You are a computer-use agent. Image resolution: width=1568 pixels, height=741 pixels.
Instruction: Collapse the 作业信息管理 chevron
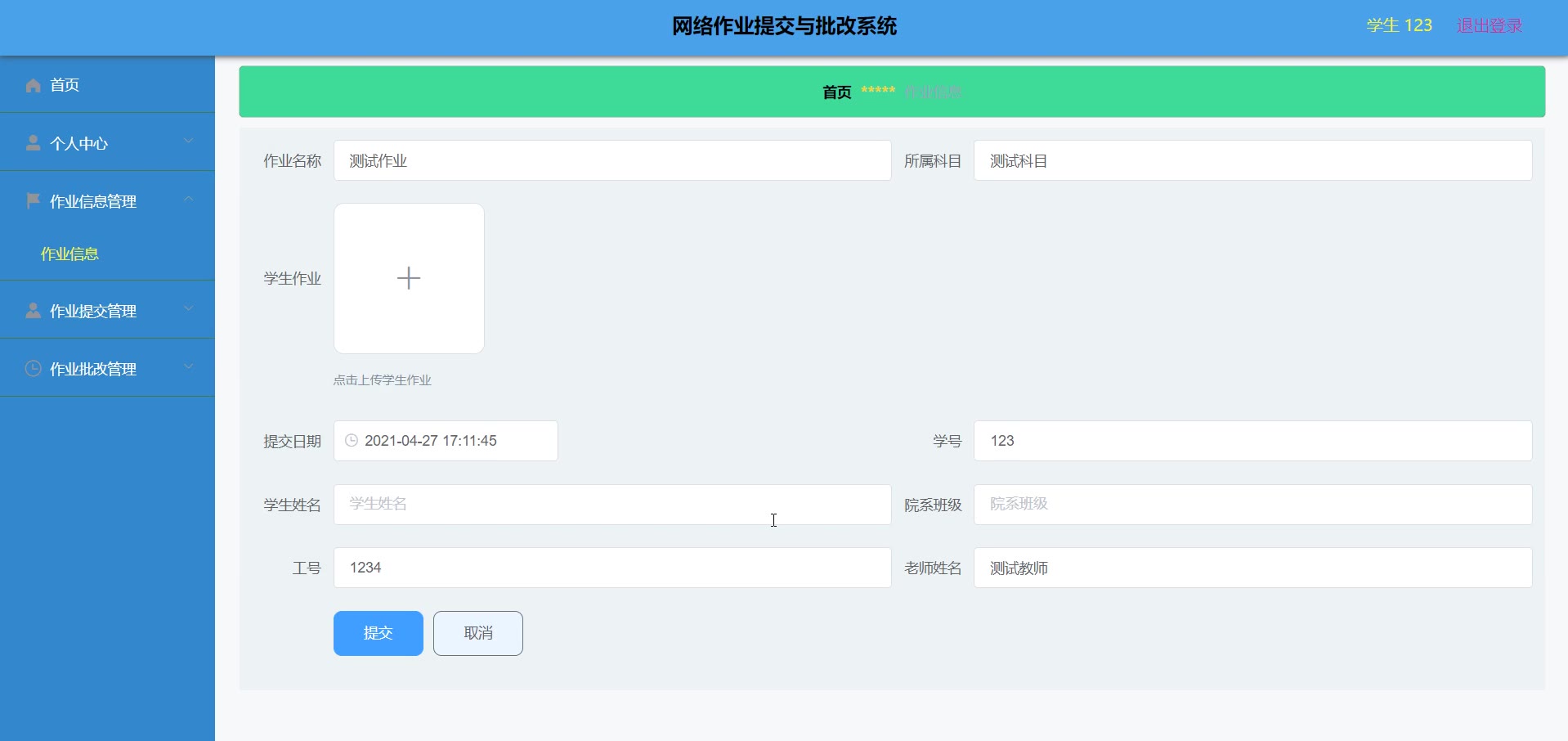point(189,199)
